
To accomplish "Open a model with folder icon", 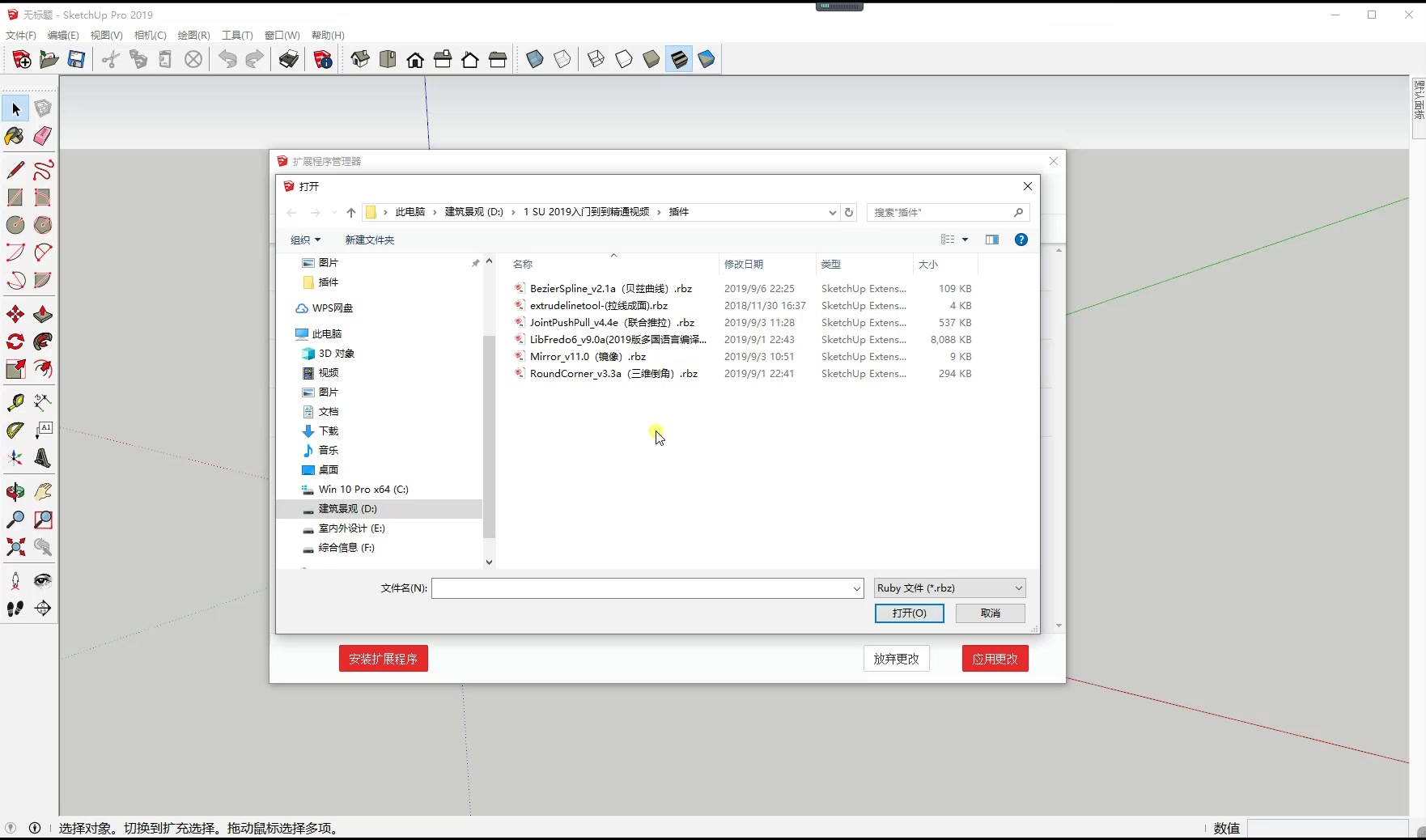I will tap(49, 59).
